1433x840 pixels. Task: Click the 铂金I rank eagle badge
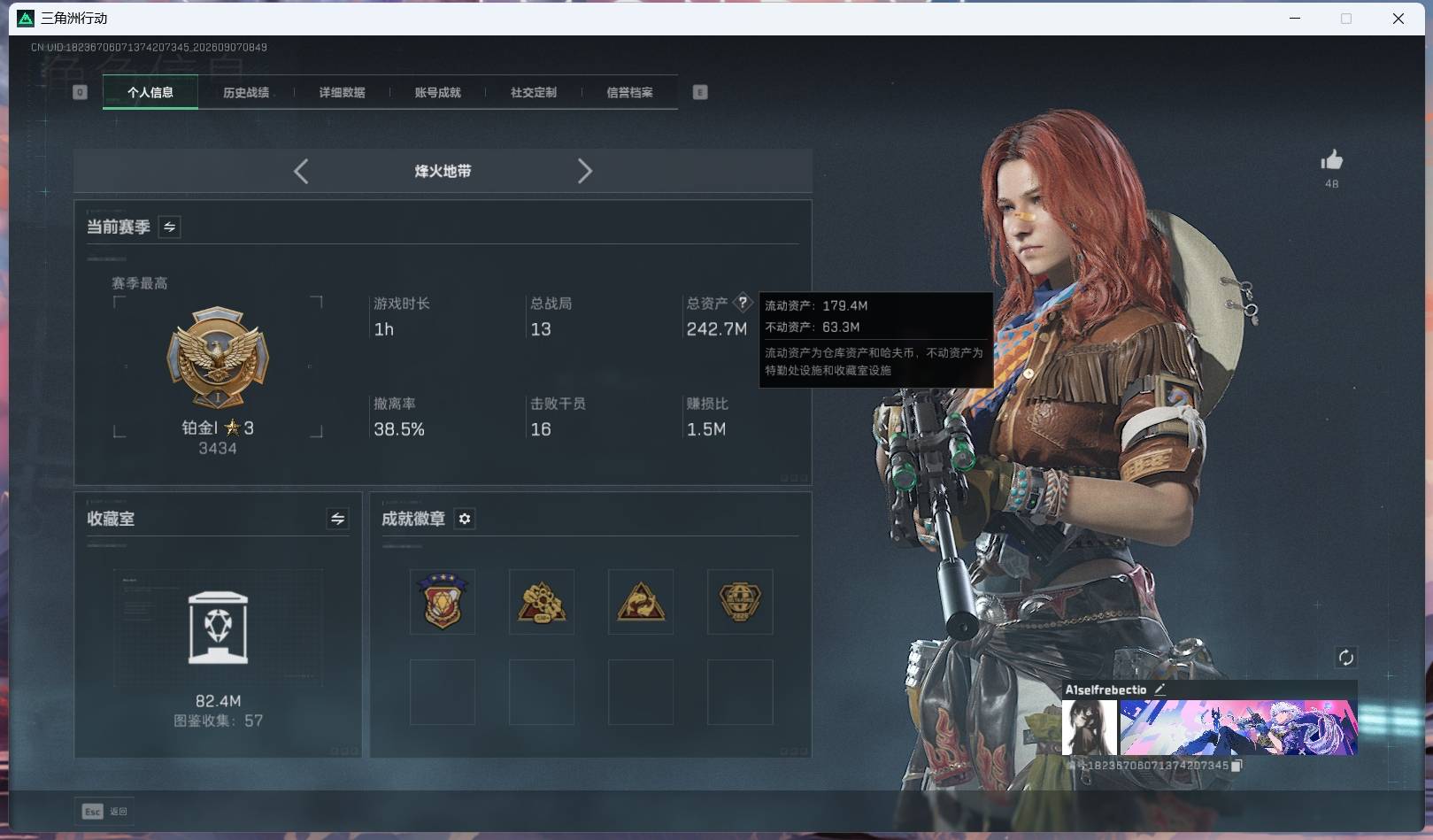[218, 358]
